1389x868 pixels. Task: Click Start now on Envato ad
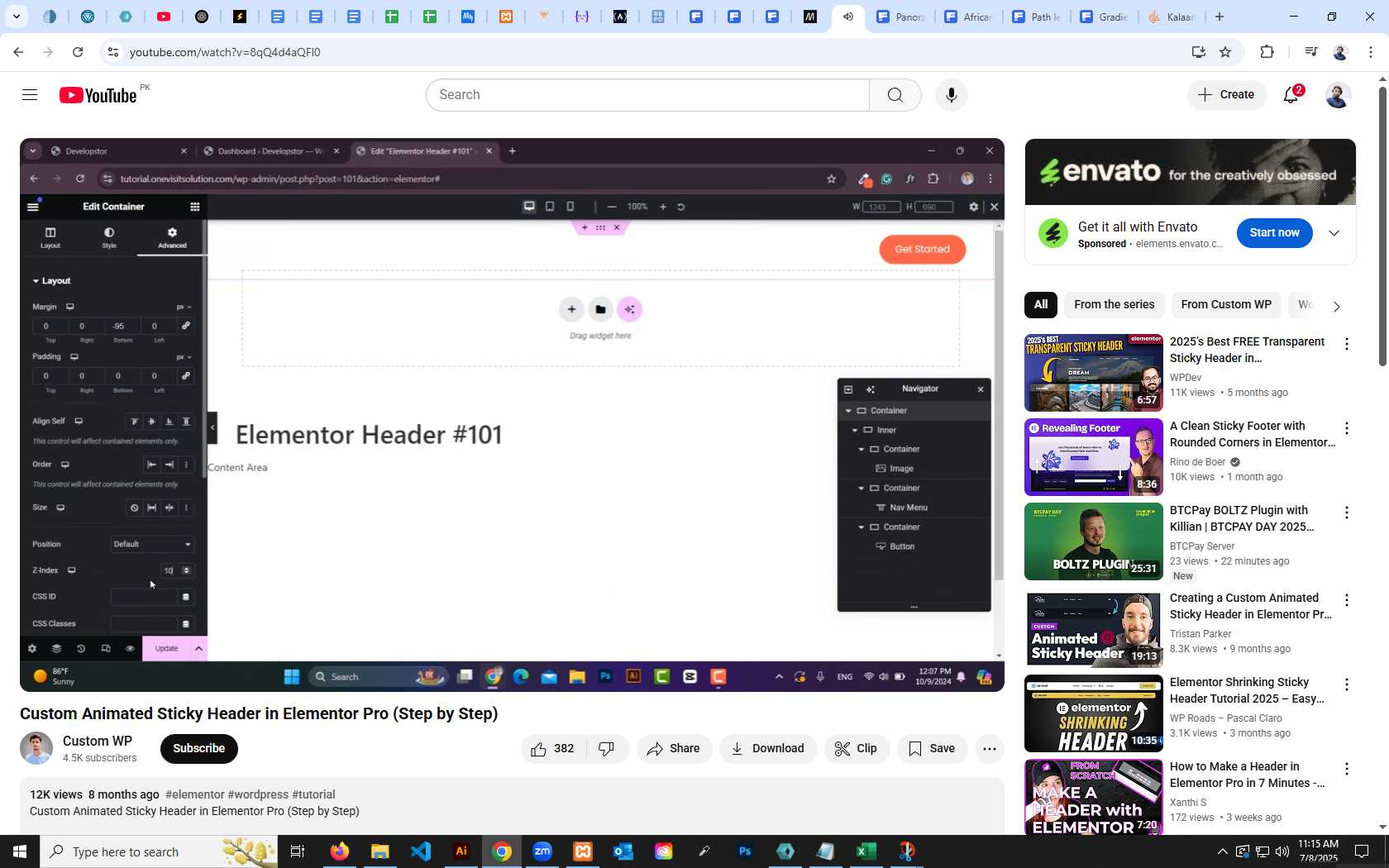[1274, 233]
